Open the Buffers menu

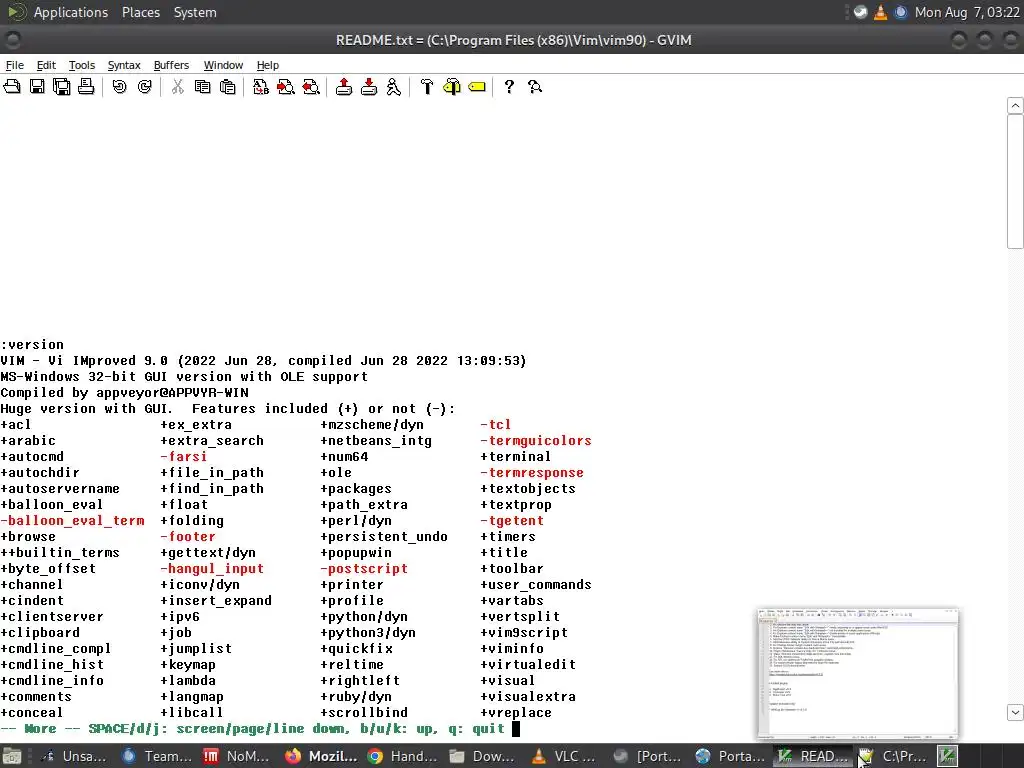[x=171, y=65]
